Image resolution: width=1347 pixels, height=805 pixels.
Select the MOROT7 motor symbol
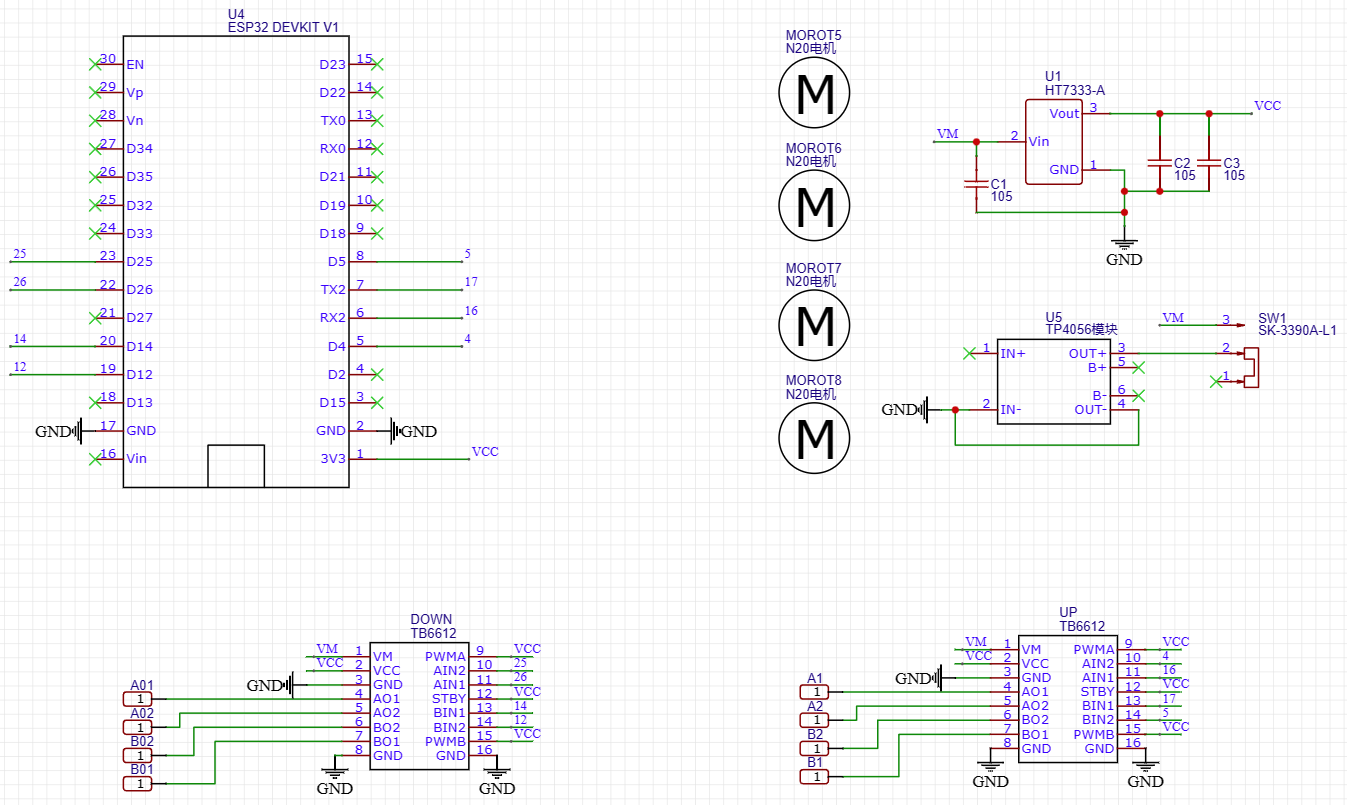(814, 324)
